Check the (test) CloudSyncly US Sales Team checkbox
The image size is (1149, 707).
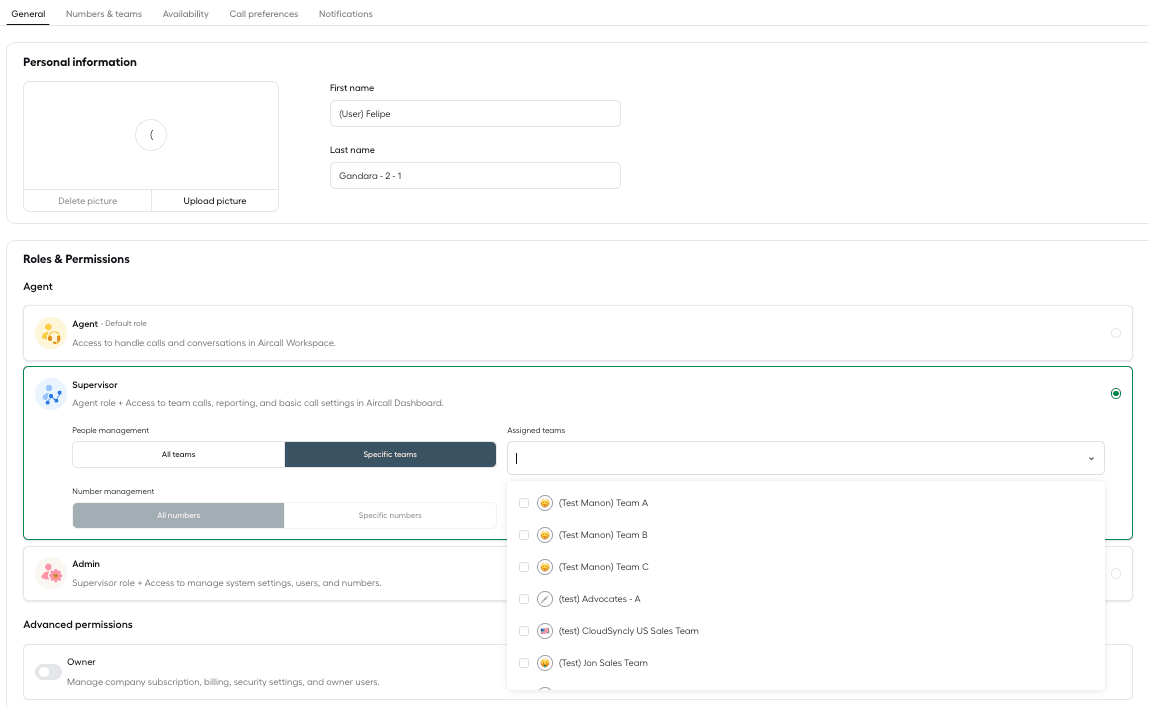pos(524,632)
